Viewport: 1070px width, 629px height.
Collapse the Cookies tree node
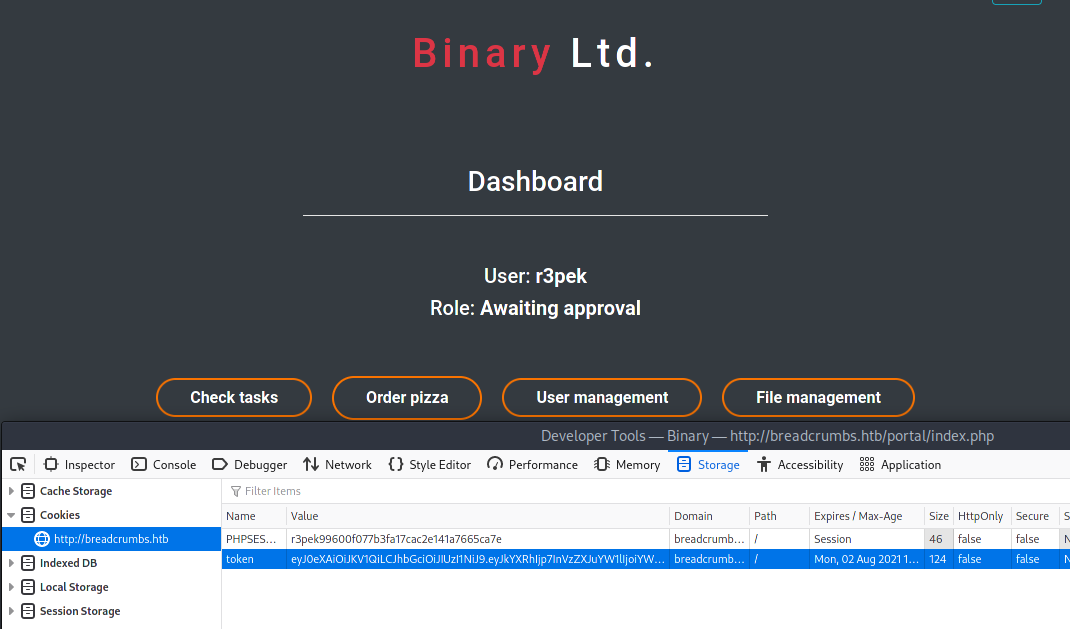[x=12, y=515]
